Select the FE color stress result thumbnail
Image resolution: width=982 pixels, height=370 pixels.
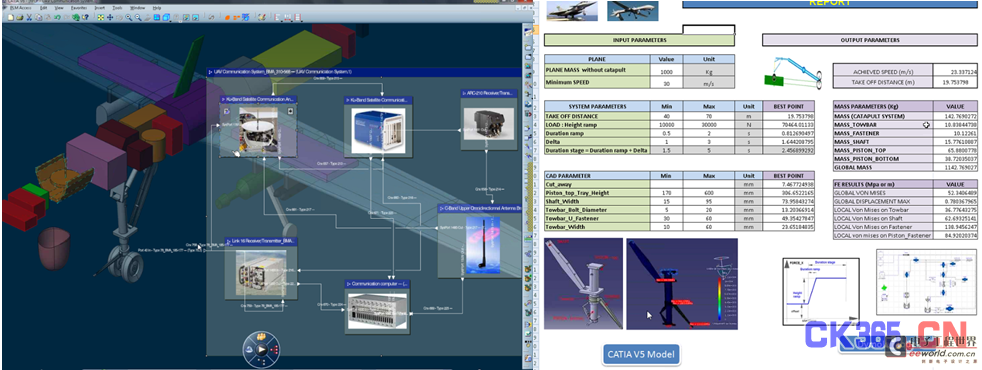681,284
